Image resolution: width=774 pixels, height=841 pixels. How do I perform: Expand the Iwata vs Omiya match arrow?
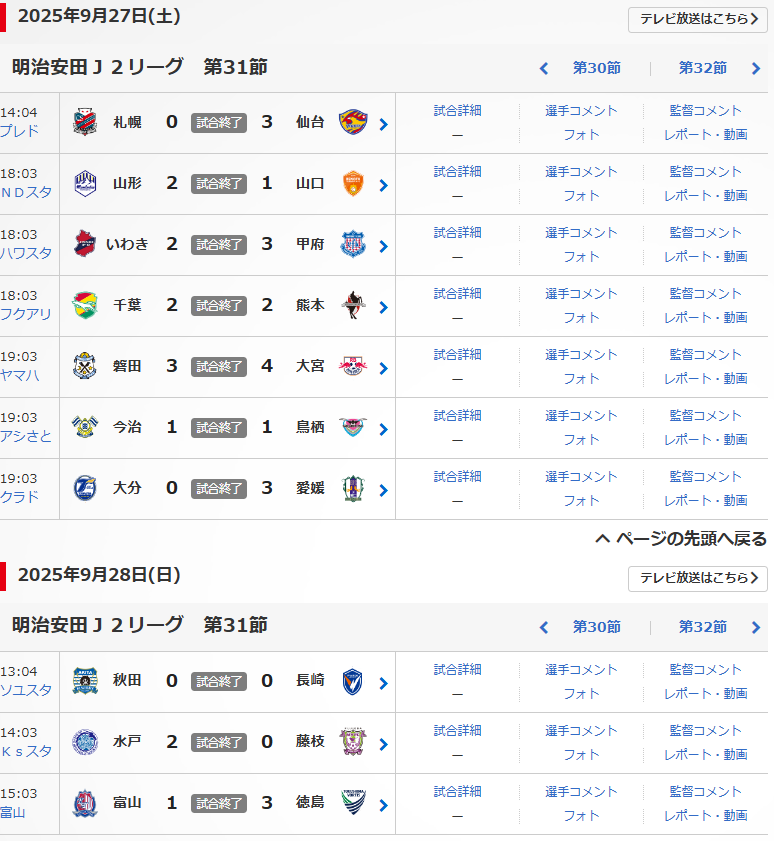pos(383,369)
